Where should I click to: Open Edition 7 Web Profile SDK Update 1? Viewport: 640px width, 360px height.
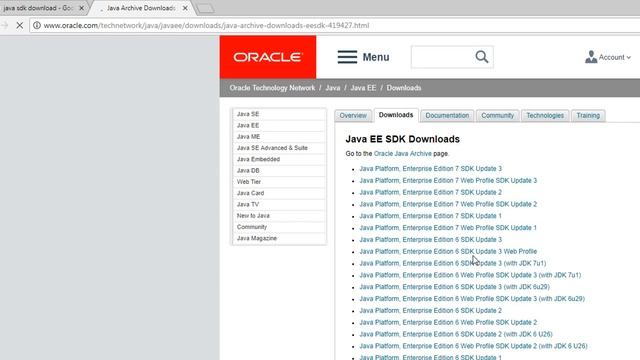point(448,228)
